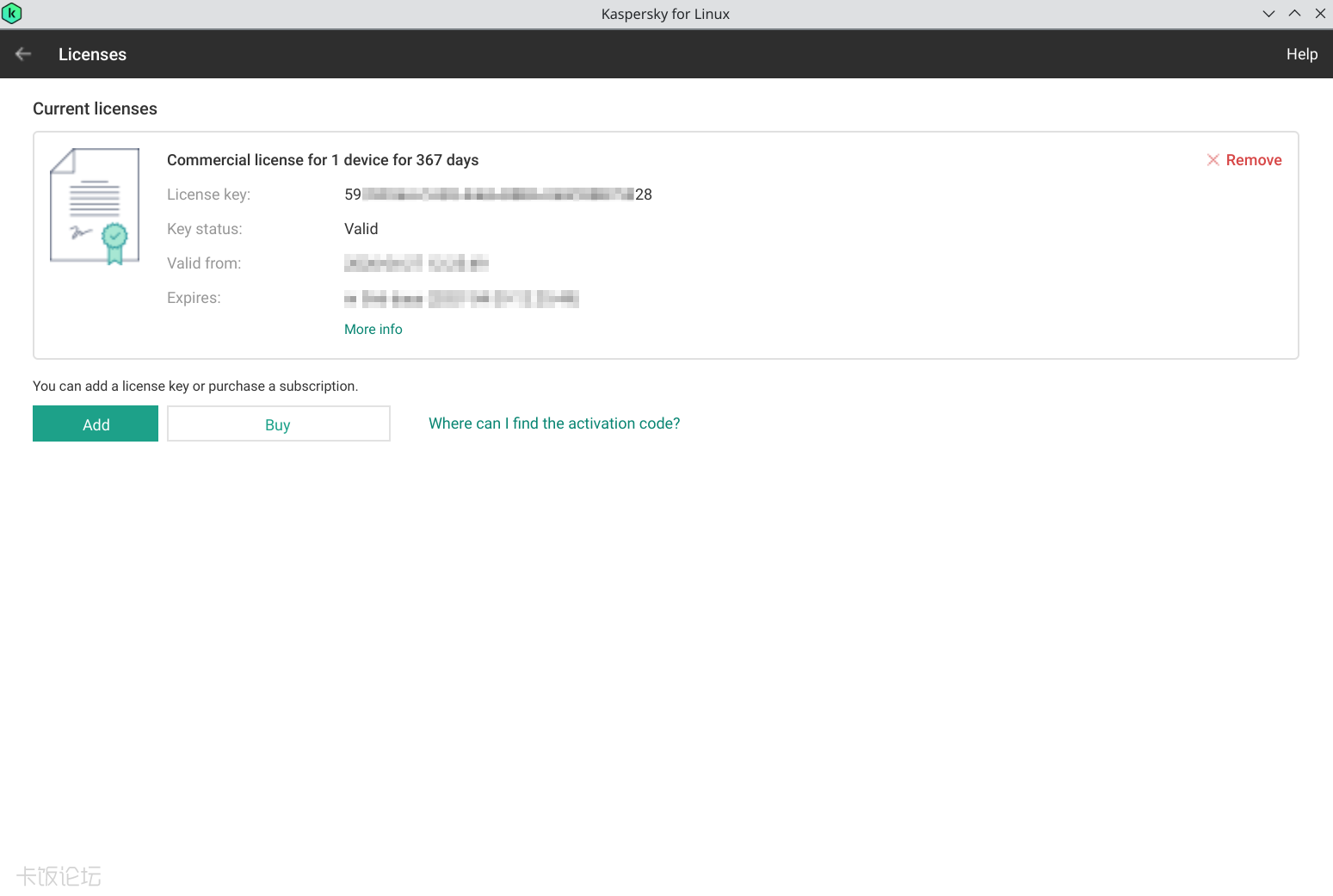Close the Kaspersky for Linux window

tap(1320, 13)
